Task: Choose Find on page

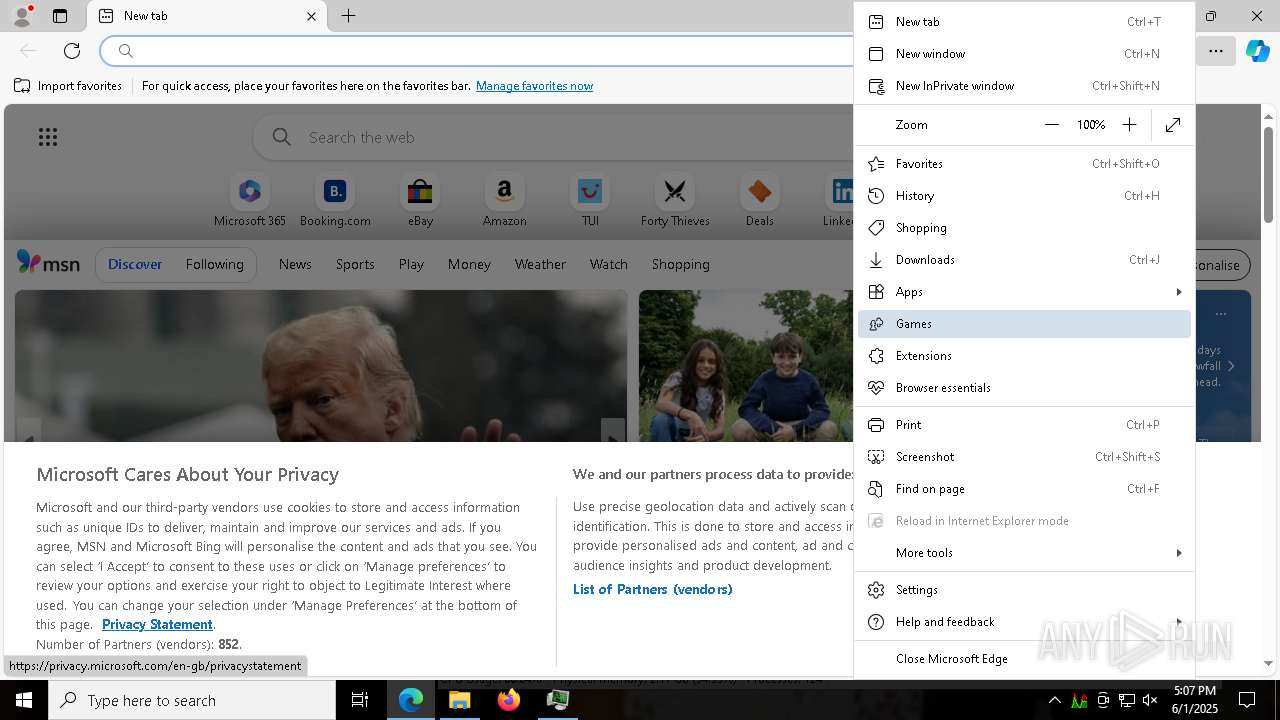Action: pos(1024,489)
